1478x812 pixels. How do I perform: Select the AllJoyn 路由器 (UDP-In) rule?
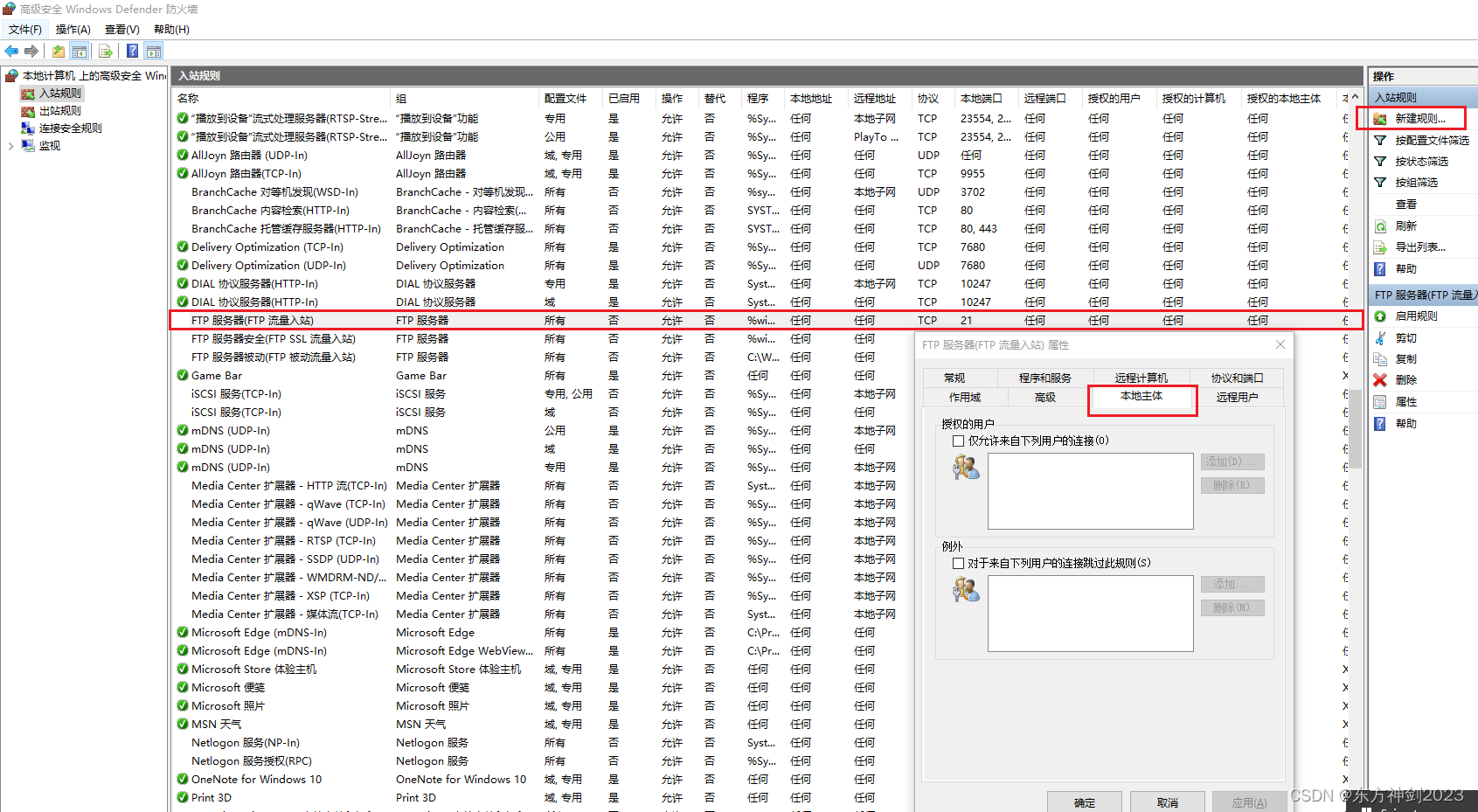click(x=249, y=156)
